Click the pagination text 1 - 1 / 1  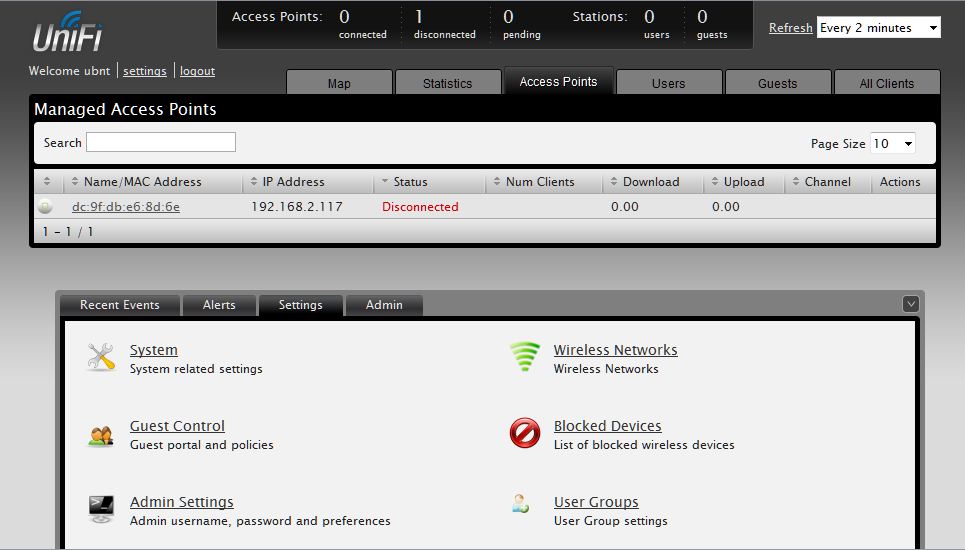pos(68,232)
